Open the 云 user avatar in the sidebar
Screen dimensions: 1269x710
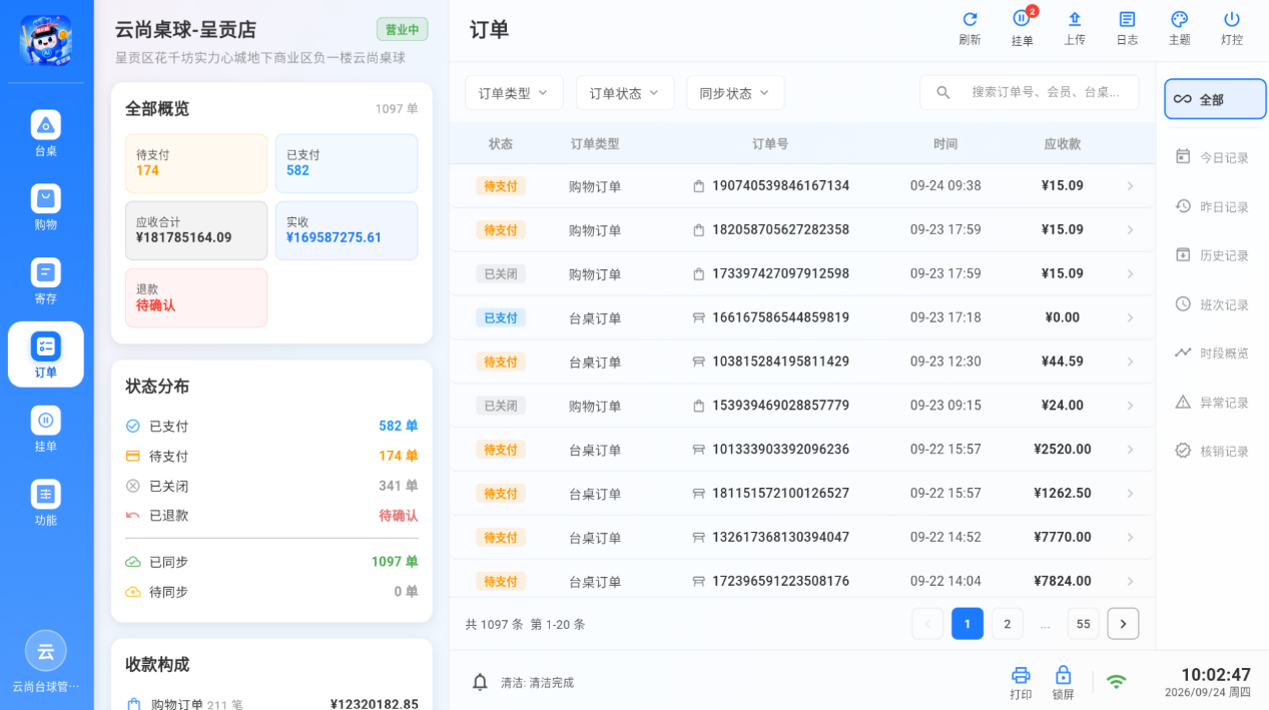pos(46,651)
